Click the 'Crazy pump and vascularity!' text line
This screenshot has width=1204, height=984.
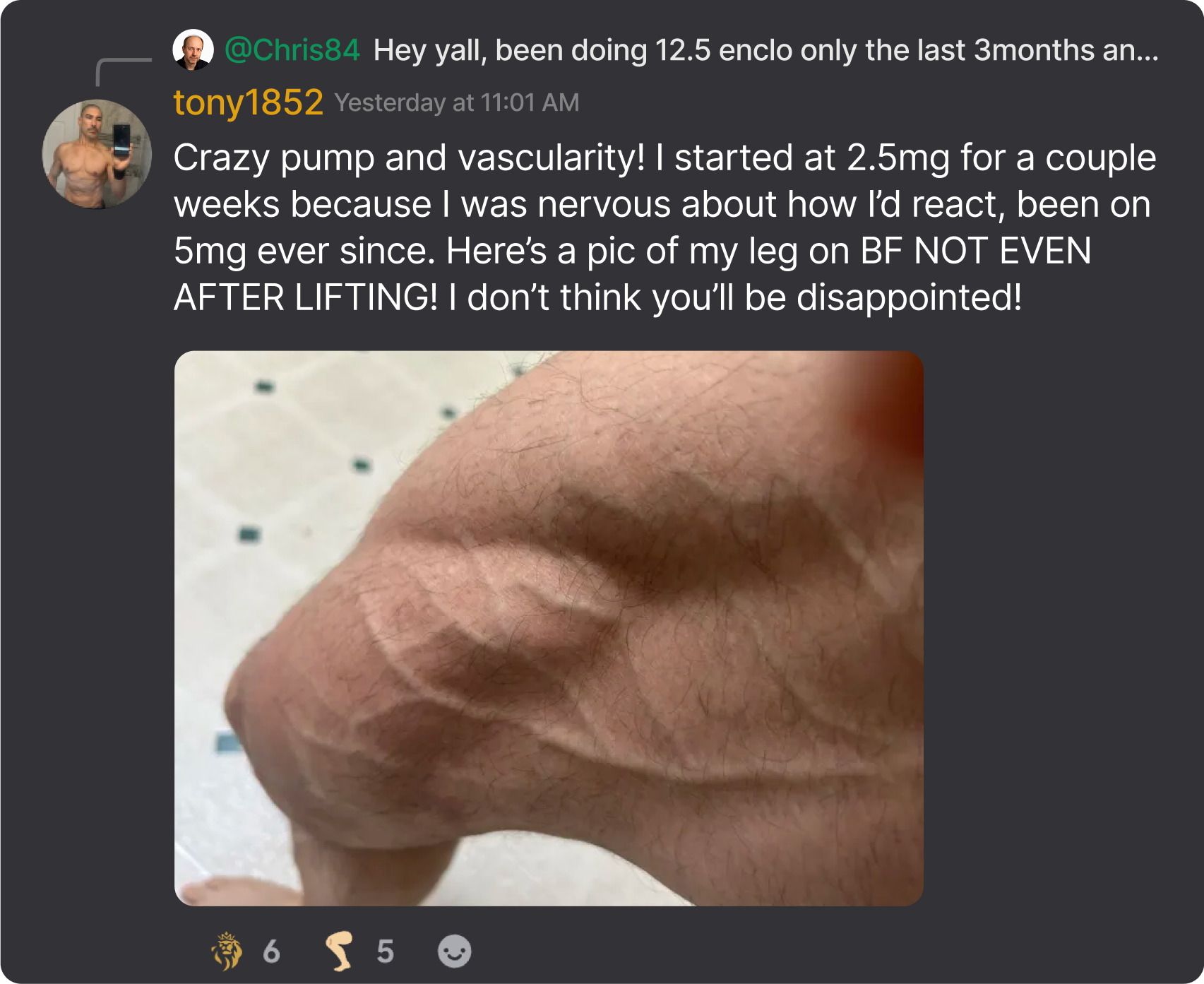410,158
